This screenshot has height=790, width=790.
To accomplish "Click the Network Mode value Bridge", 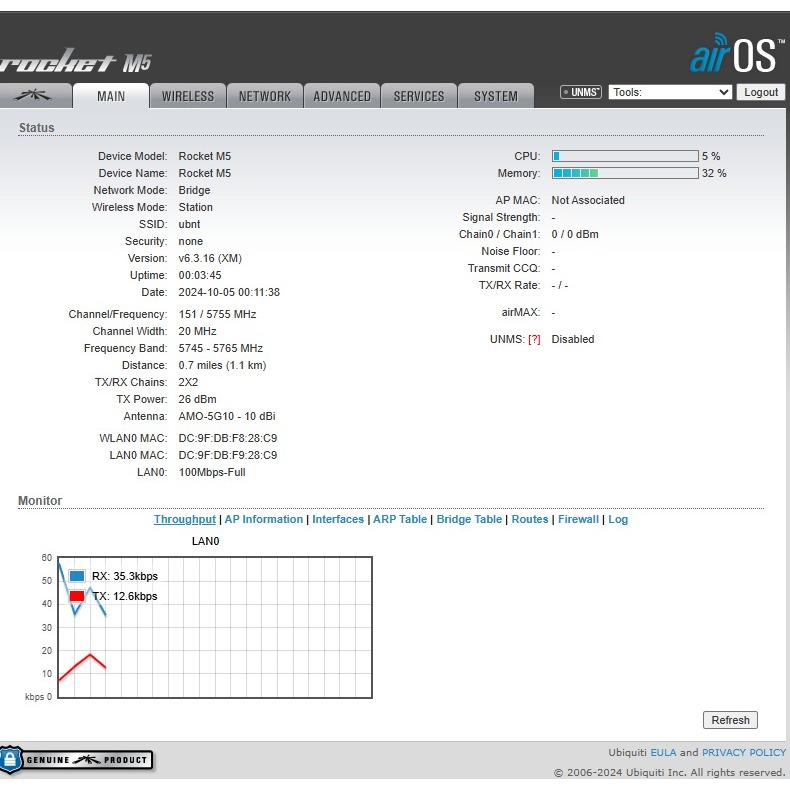I will click(x=194, y=190).
